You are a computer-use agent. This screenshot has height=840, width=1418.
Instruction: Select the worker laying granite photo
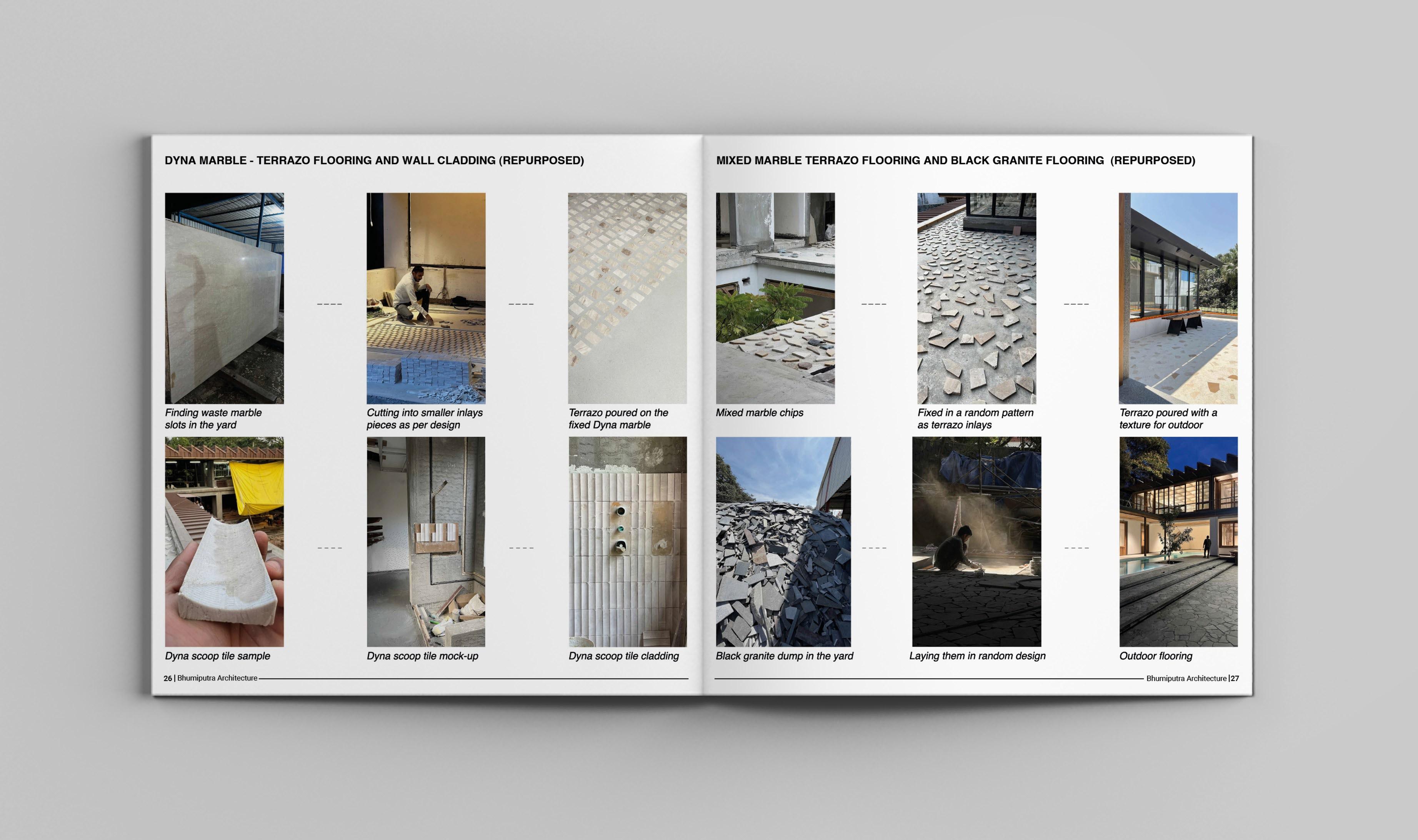click(x=976, y=541)
